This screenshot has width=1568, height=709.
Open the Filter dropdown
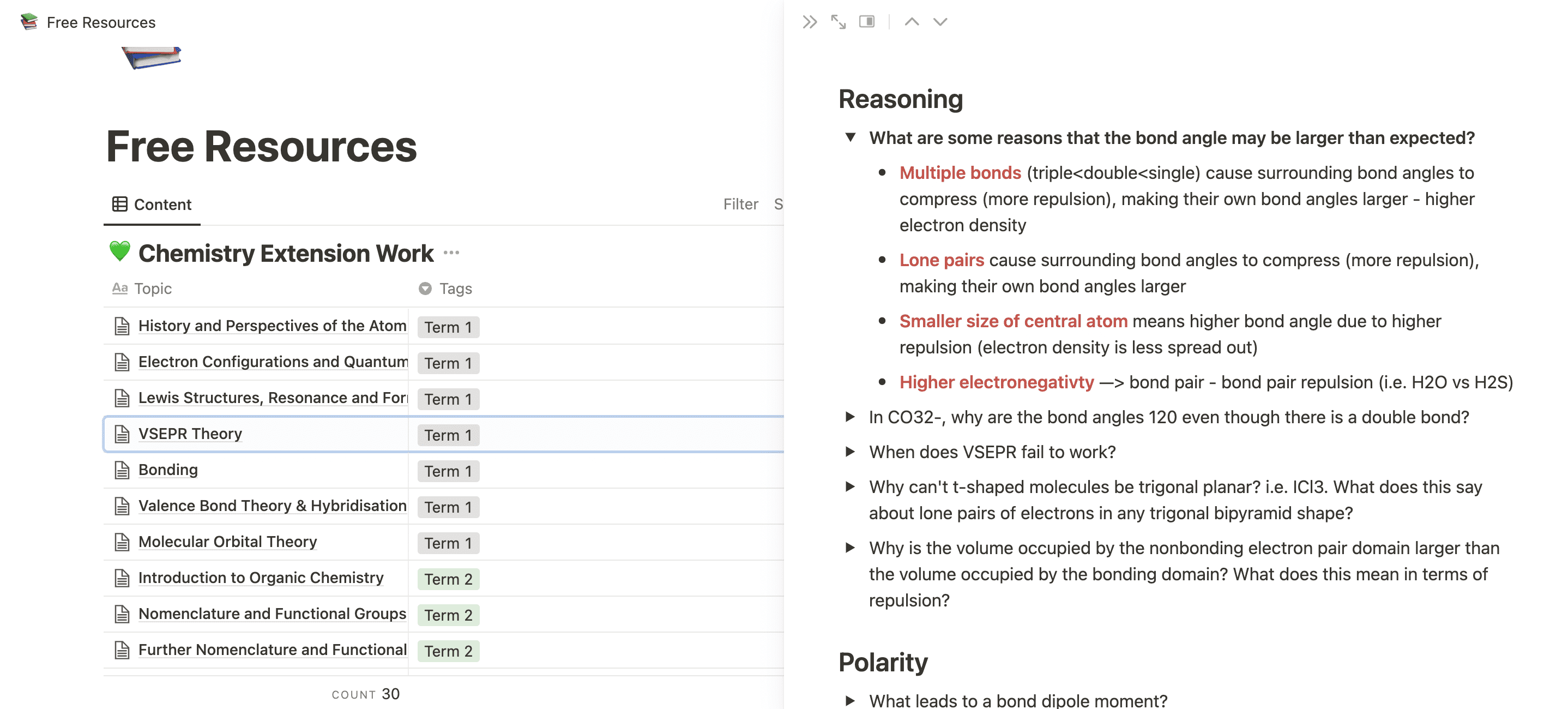(740, 204)
